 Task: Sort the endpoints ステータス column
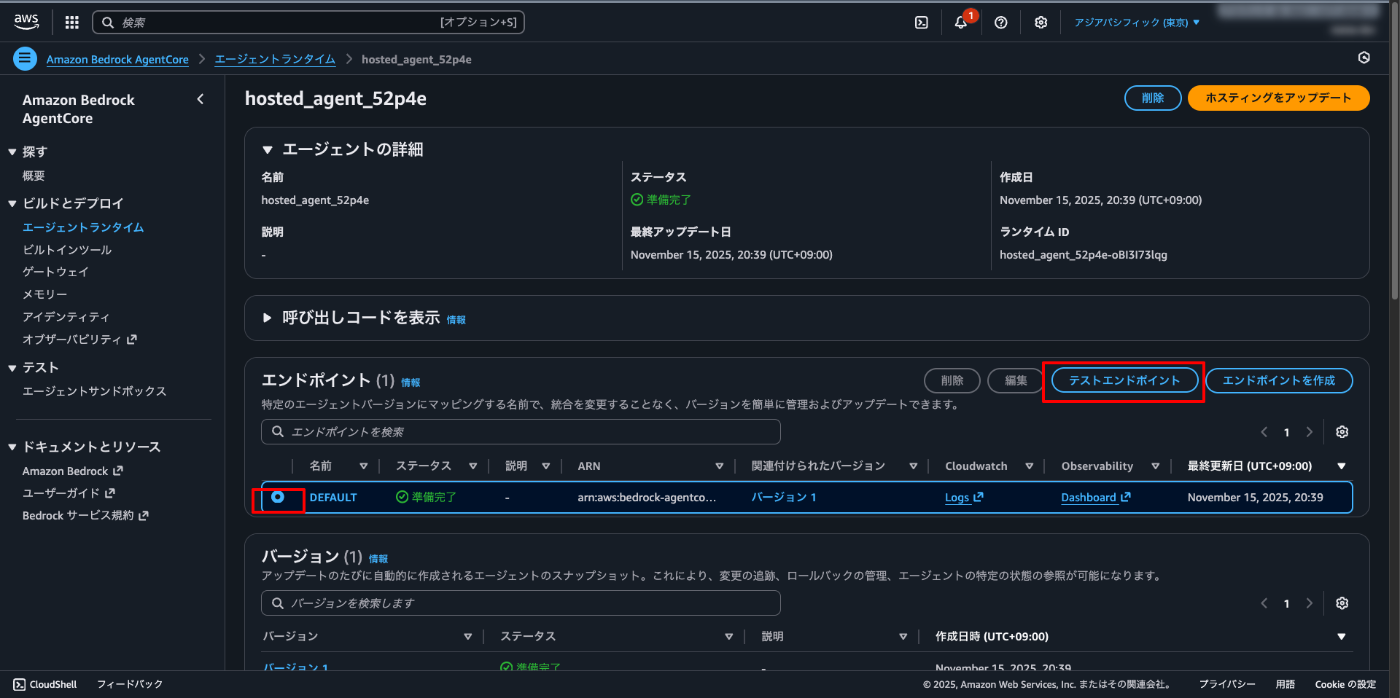[x=471, y=466]
